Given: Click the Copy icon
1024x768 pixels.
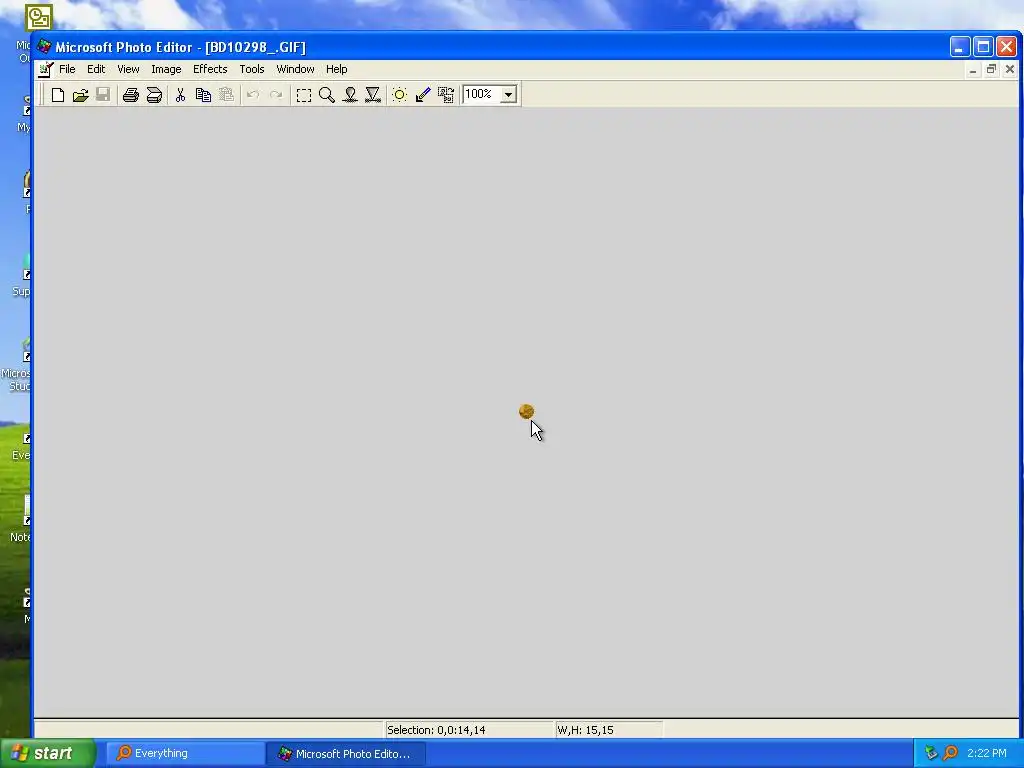Looking at the screenshot, I should coord(203,95).
